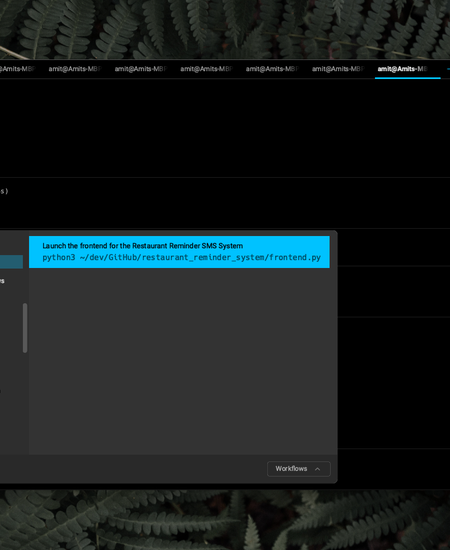Select the active terminal tab underlined in blue
Image resolution: width=450 pixels, height=550 pixels.
point(407,69)
